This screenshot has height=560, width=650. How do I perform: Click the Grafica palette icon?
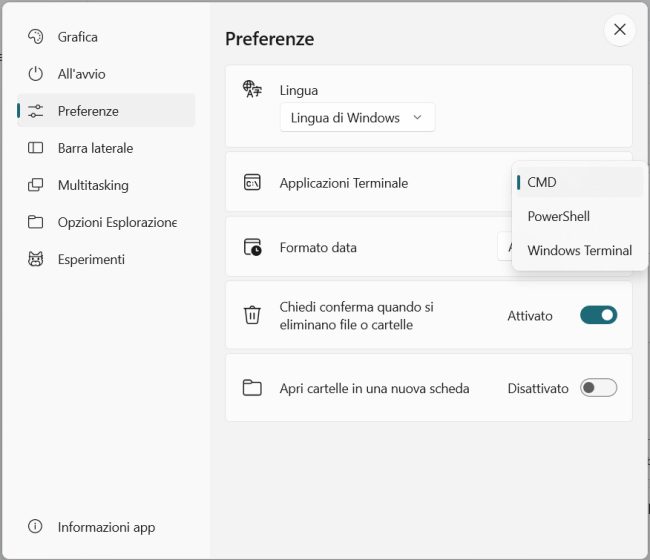(x=36, y=37)
